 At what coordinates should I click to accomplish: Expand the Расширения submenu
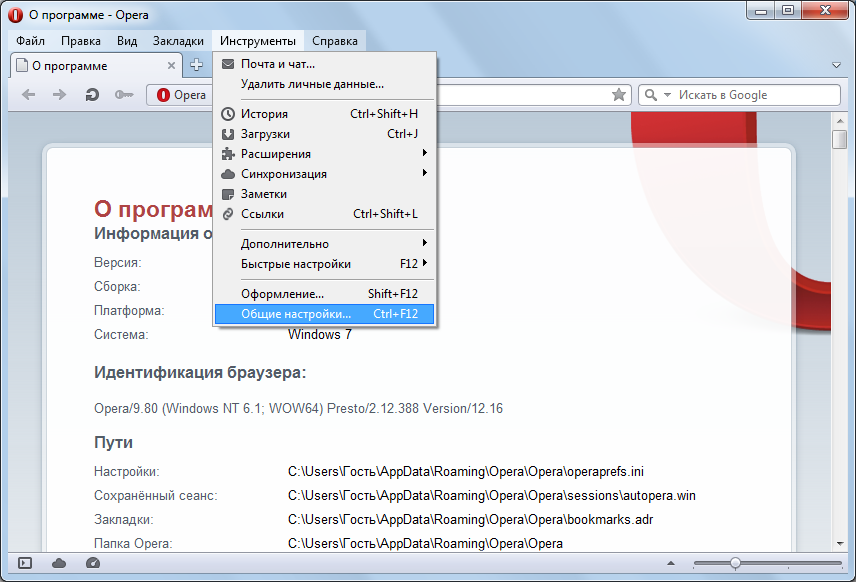point(325,154)
